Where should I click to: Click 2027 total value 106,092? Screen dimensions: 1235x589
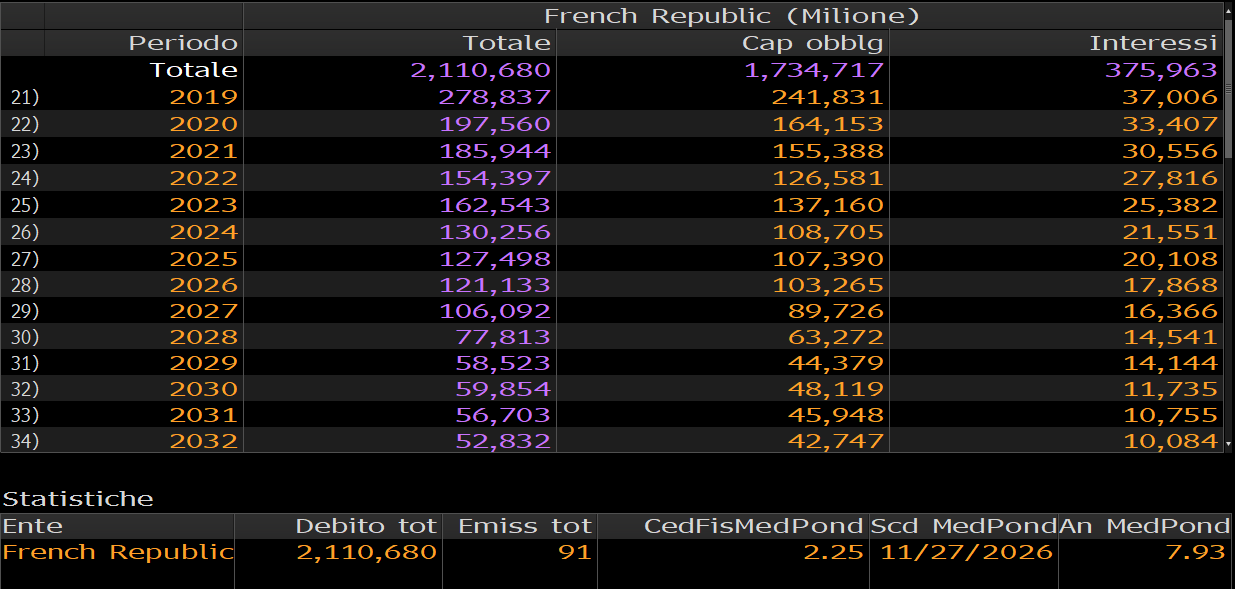coord(495,311)
